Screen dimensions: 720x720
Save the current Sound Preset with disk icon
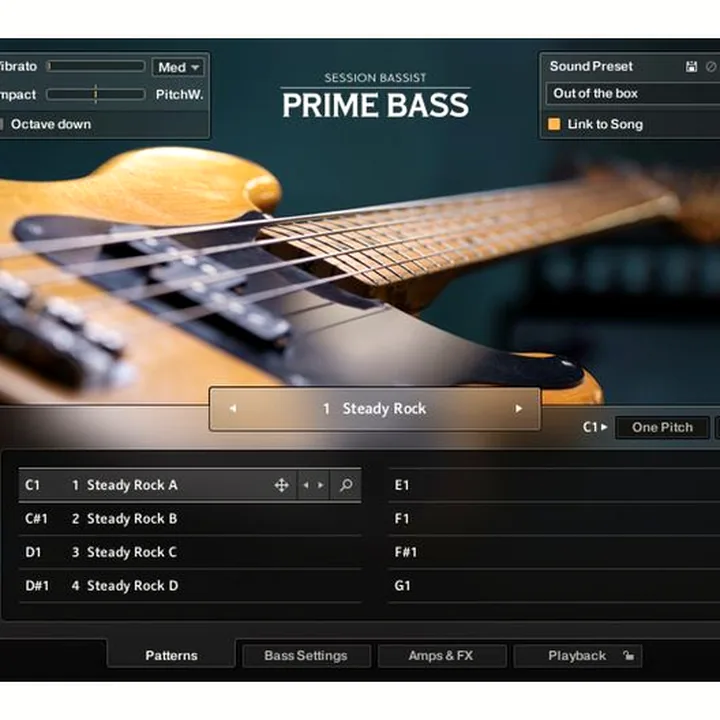pos(691,67)
